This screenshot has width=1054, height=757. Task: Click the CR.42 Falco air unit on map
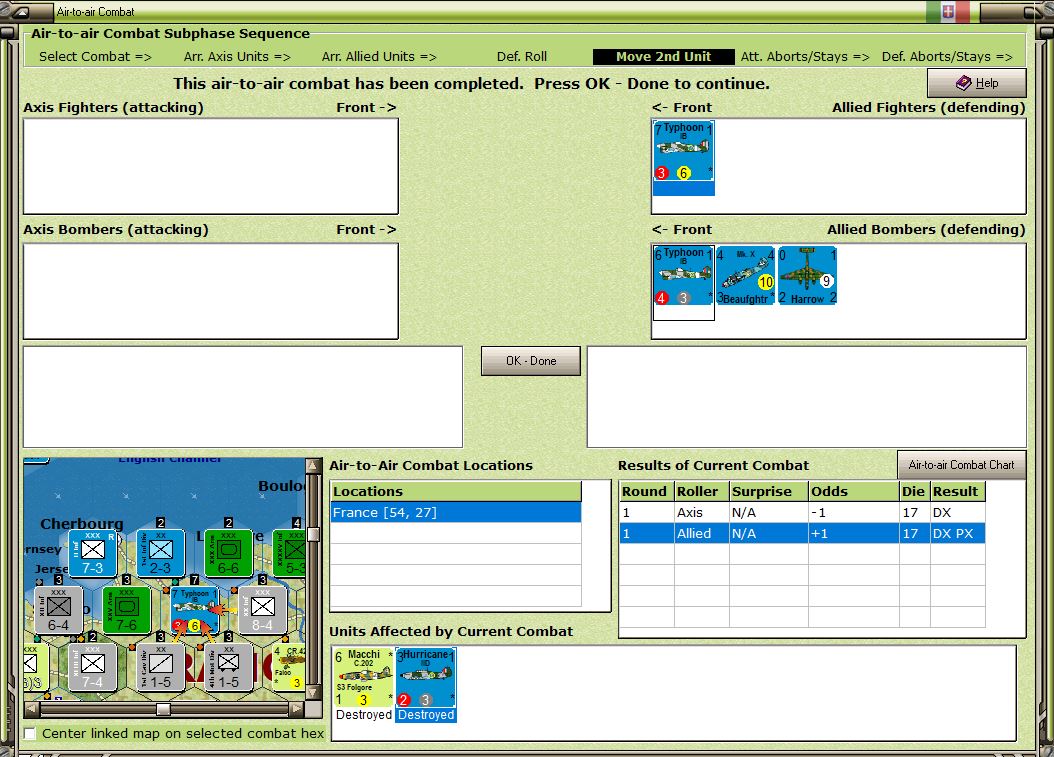pyautogui.click(x=289, y=668)
